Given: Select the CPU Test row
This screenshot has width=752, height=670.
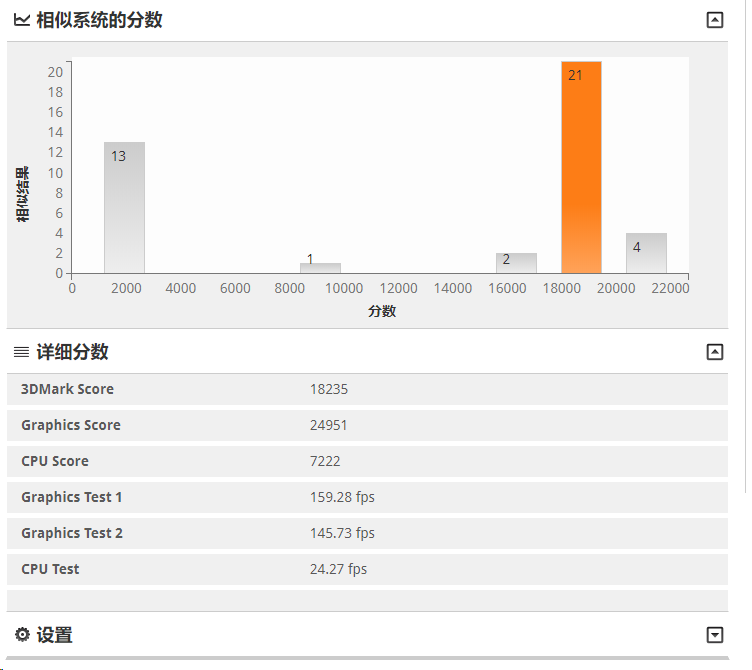Looking at the screenshot, I should pyautogui.click(x=367, y=569).
